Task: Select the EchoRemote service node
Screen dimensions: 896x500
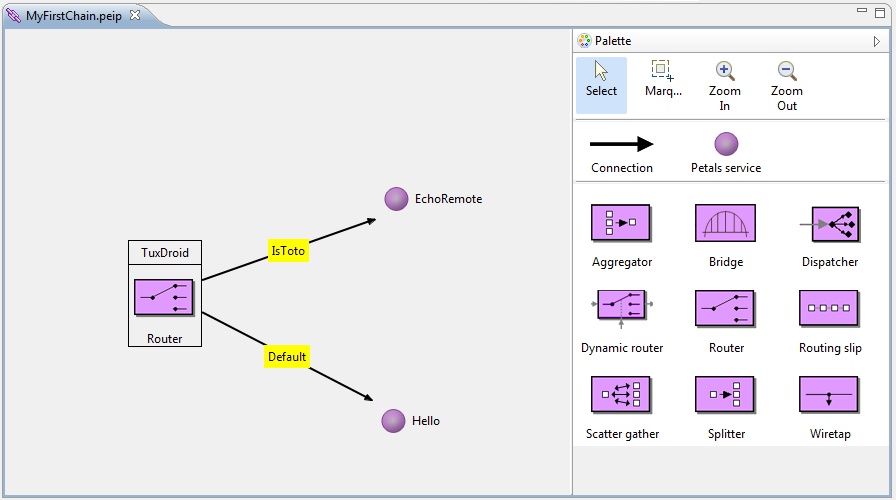Action: [x=397, y=199]
